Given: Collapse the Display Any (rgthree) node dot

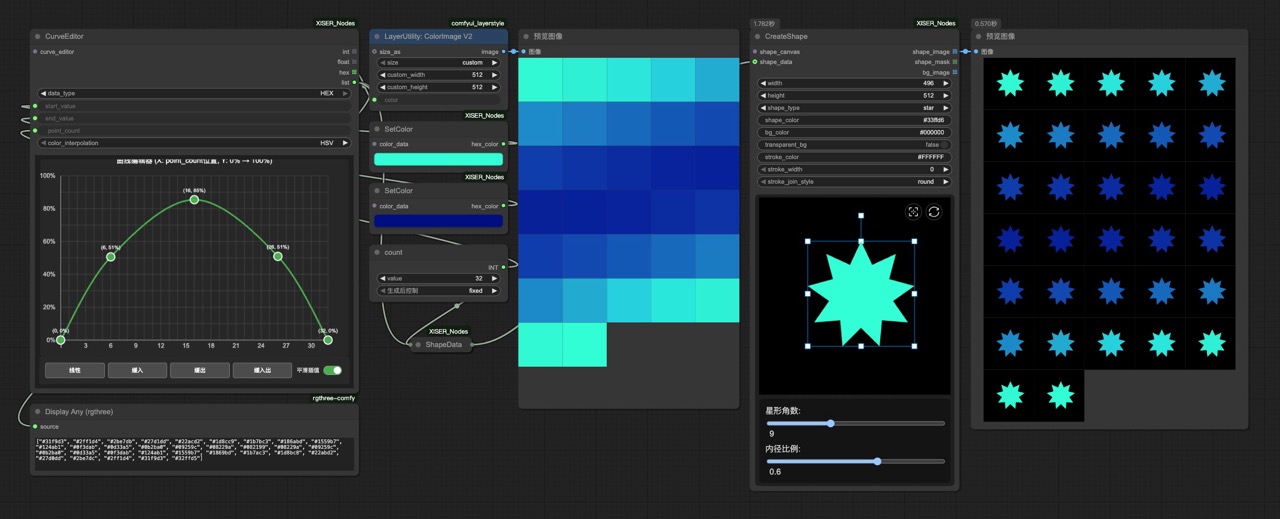Looking at the screenshot, I should pos(37,411).
